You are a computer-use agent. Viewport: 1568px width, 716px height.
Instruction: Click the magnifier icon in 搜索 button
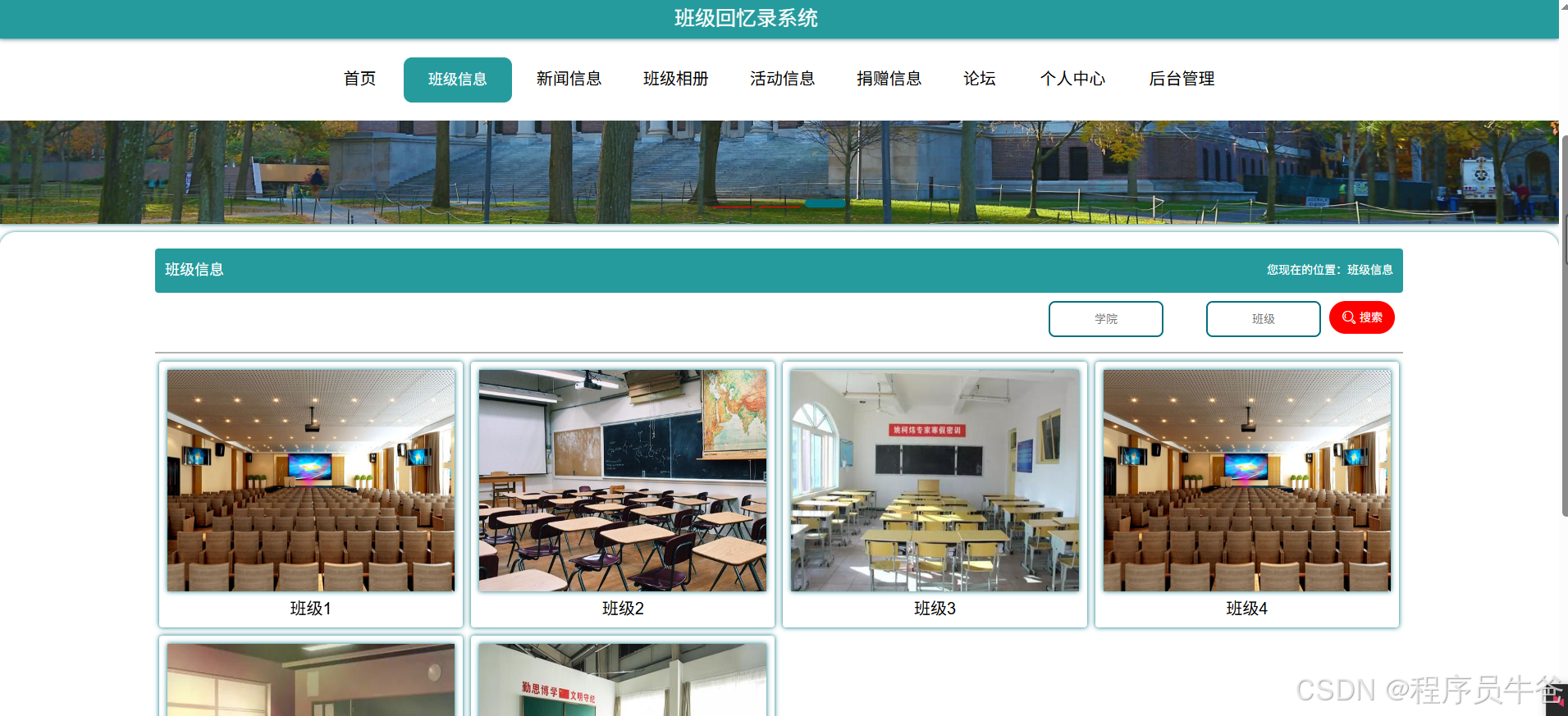tap(1348, 317)
